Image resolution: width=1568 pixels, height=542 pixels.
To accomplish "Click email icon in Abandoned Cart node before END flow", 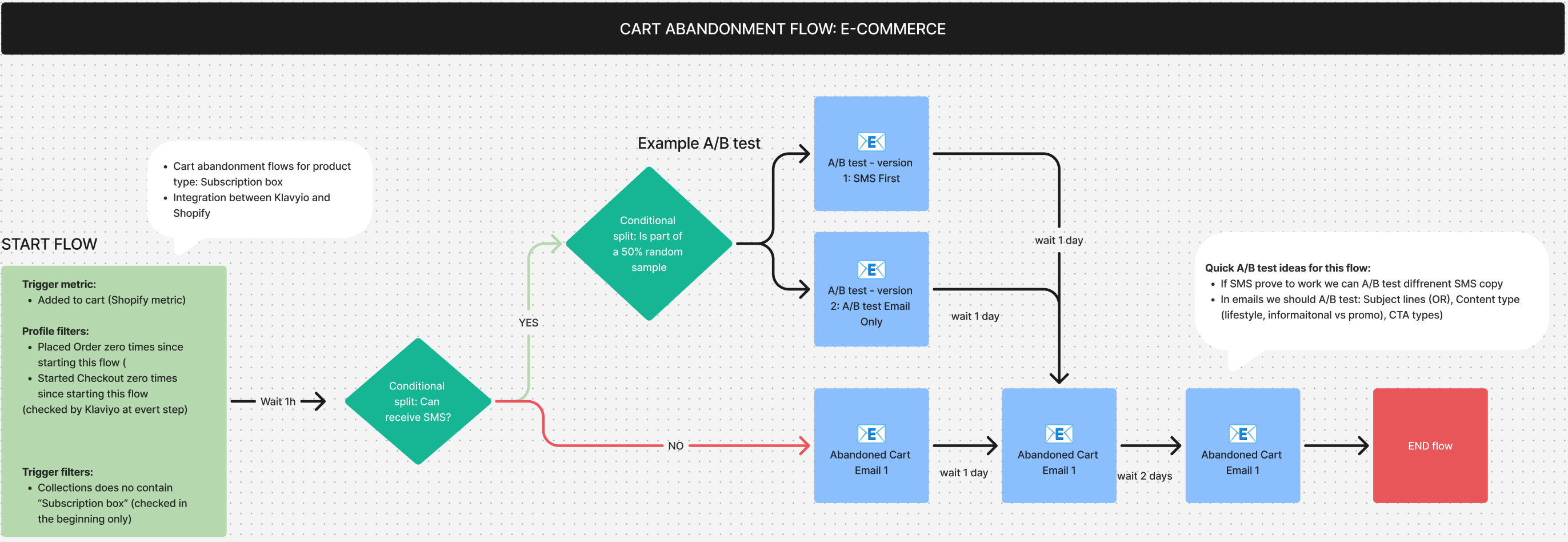I will pyautogui.click(x=1242, y=433).
